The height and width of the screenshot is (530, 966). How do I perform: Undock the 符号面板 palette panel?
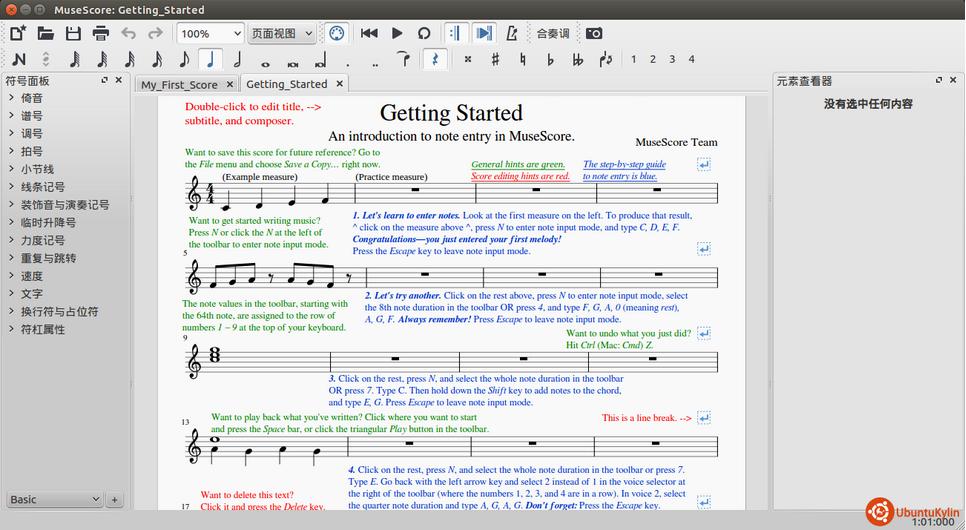pos(104,80)
